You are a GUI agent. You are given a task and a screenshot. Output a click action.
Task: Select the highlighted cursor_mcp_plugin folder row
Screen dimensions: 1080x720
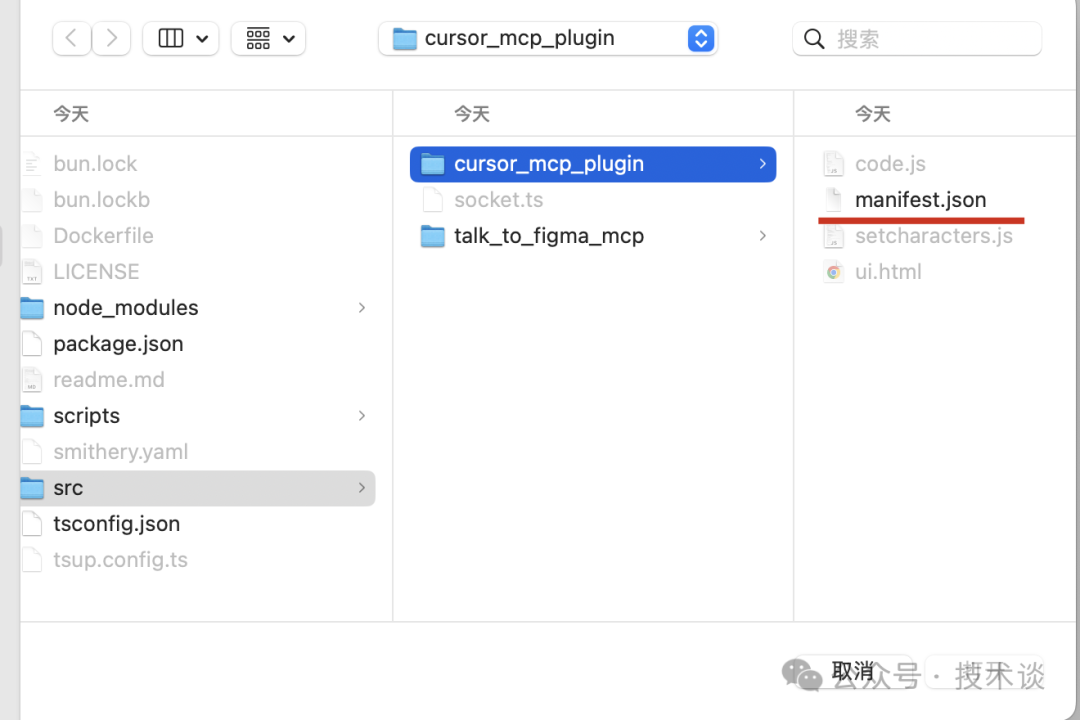[x=593, y=164]
